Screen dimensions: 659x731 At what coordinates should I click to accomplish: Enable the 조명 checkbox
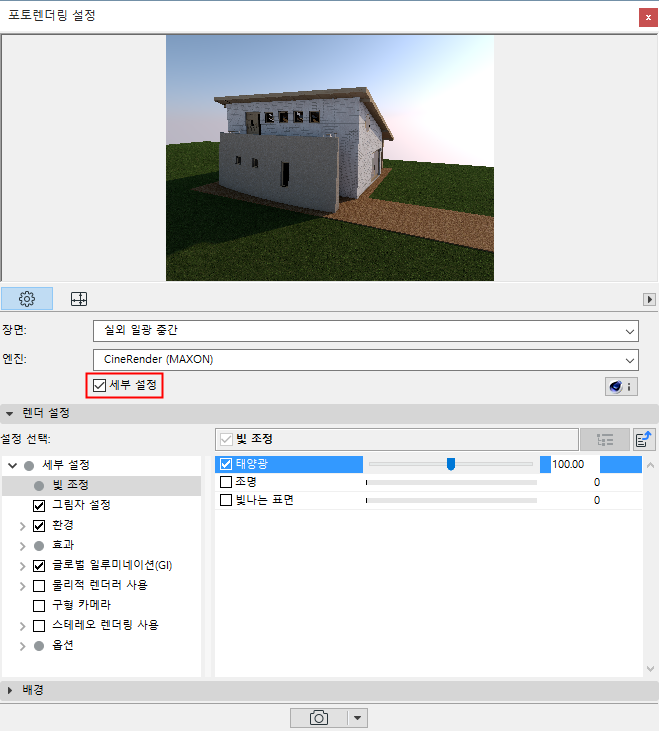tap(226, 482)
